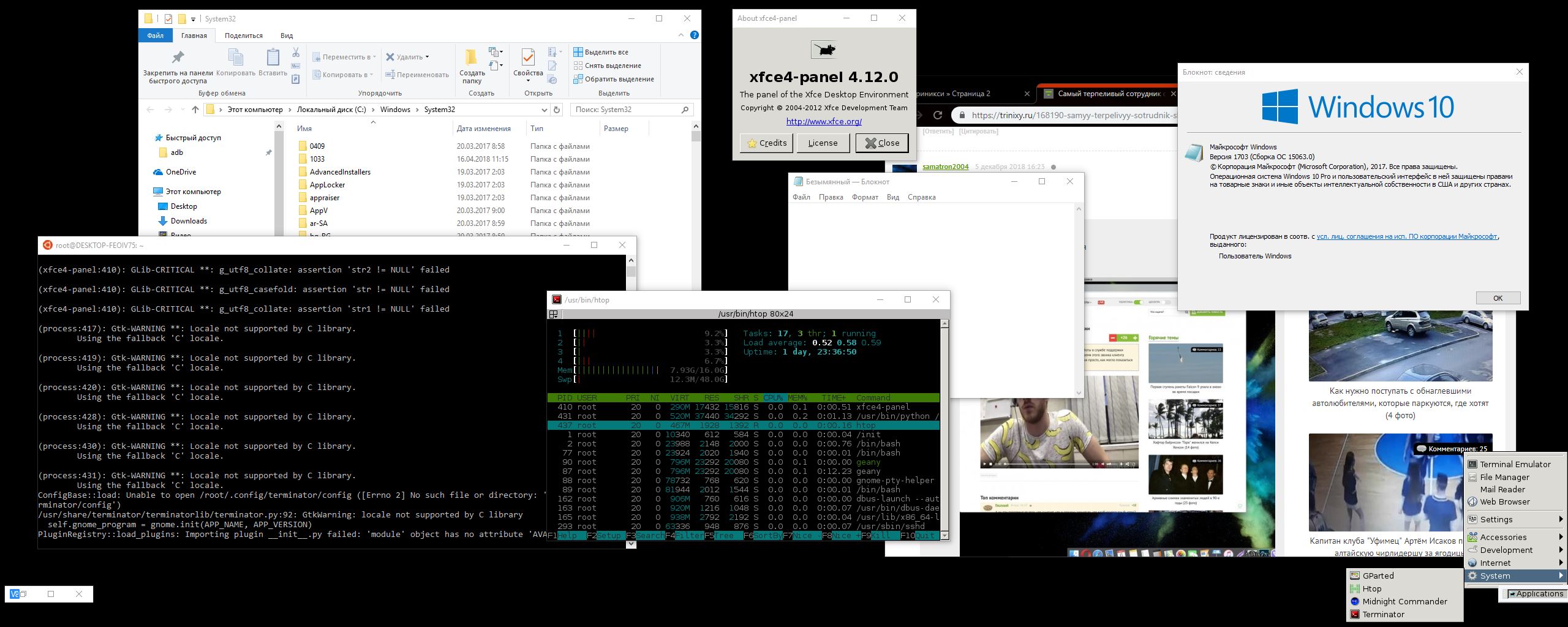Launch GParted from System submenu
Screen dimensions: 1568x627
tap(1404, 576)
